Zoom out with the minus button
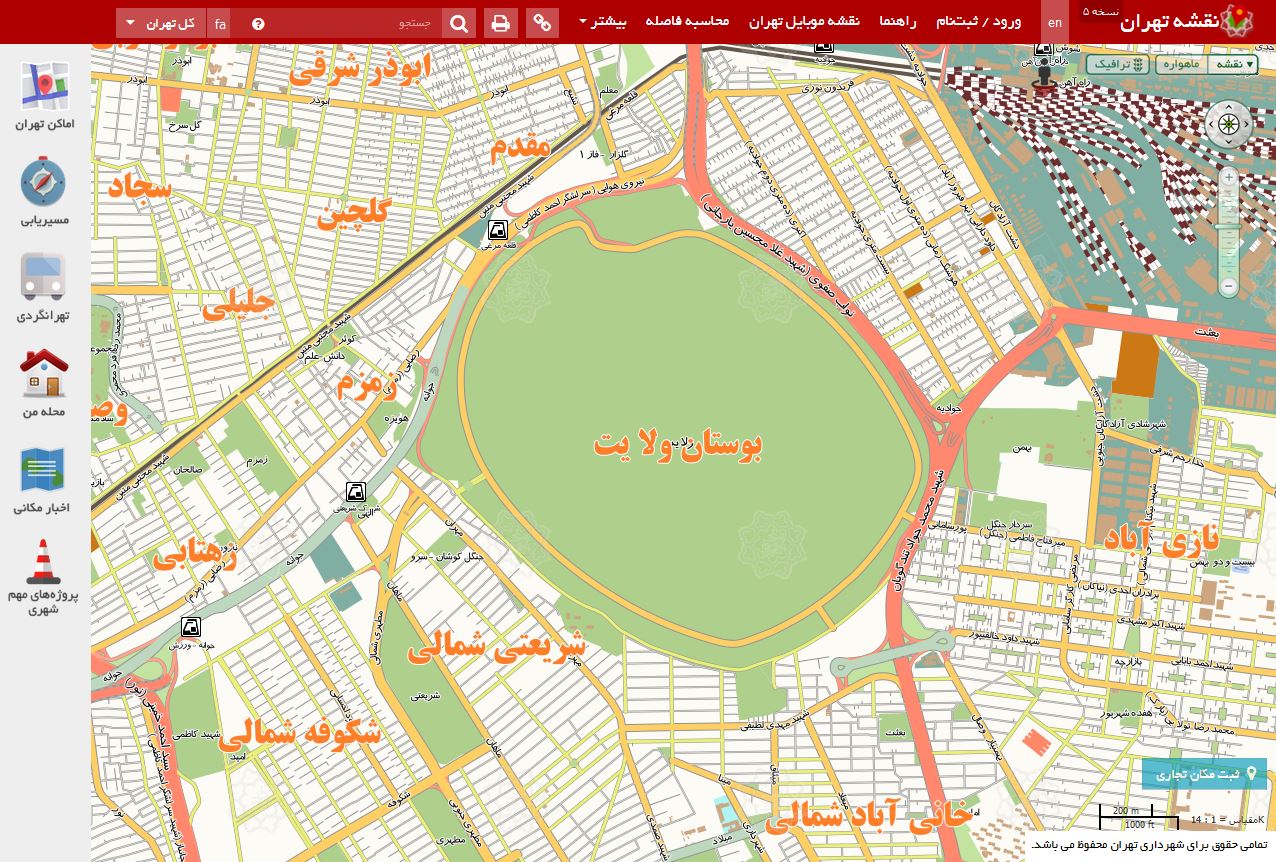This screenshot has height=862, width=1276. (x=1229, y=287)
